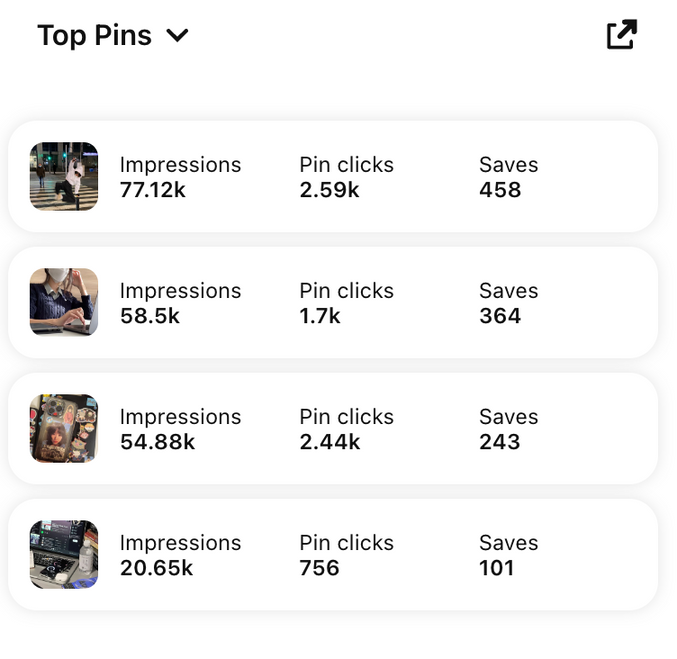This screenshot has height=659, width=677.
Task: Select the 20.65k impressions value
Action: (156, 568)
